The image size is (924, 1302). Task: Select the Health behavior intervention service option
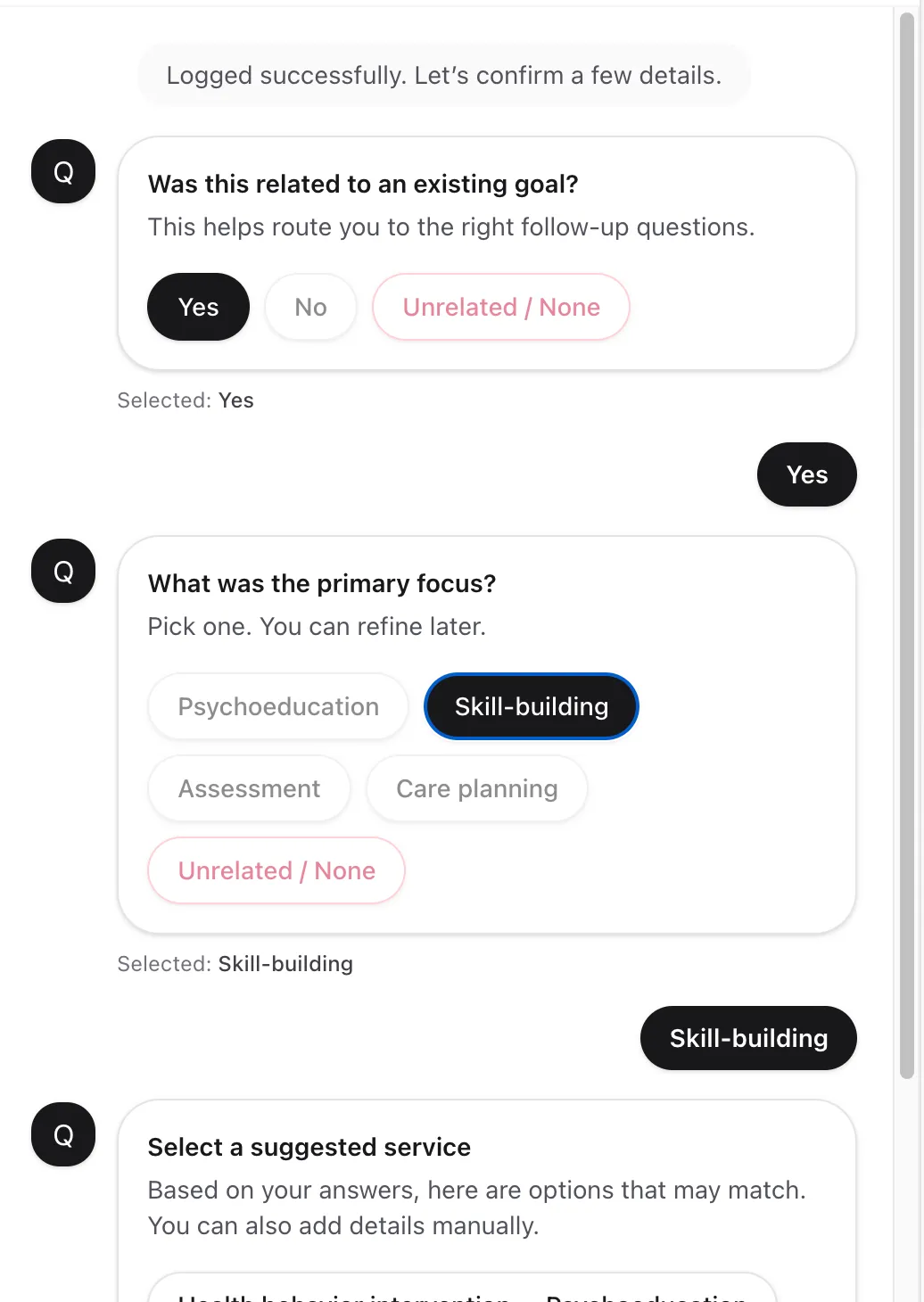click(x=461, y=1291)
